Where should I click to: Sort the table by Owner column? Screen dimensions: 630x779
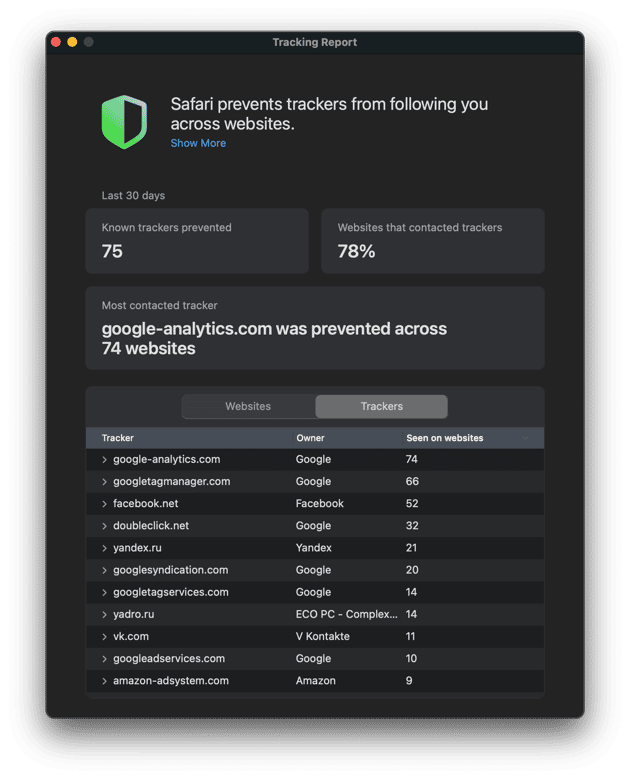pos(311,438)
